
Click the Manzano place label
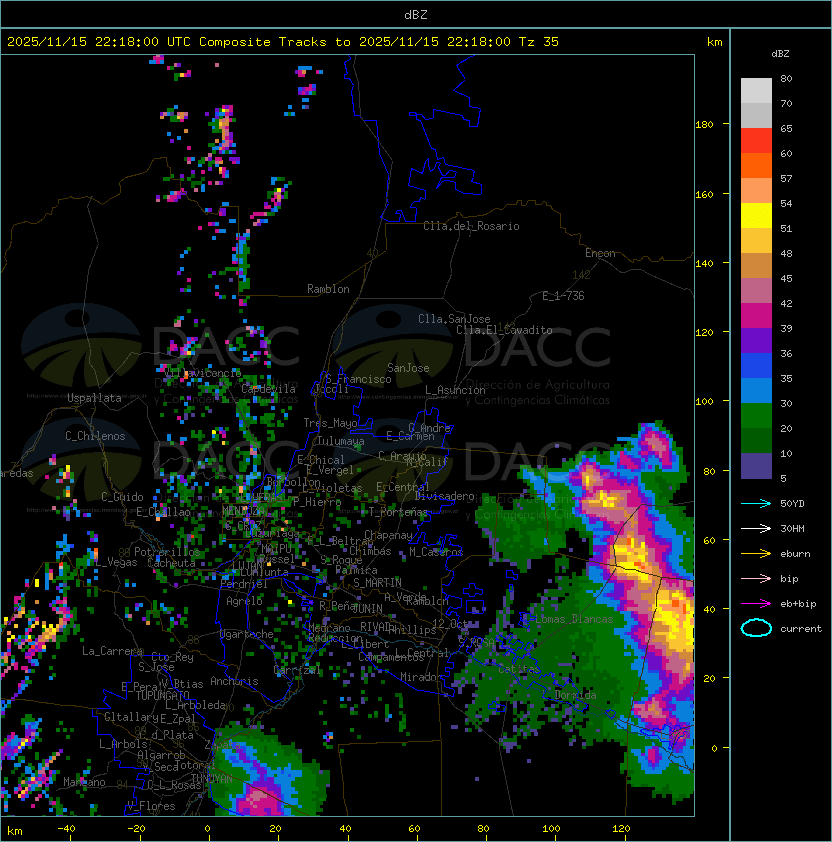(x=84, y=782)
